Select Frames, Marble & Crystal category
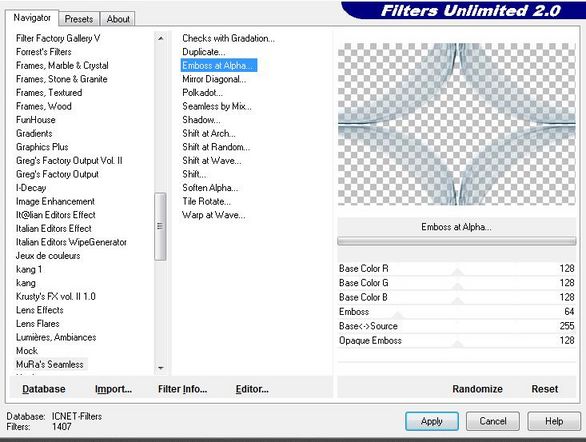This screenshot has height=442, width=586. pos(62,65)
